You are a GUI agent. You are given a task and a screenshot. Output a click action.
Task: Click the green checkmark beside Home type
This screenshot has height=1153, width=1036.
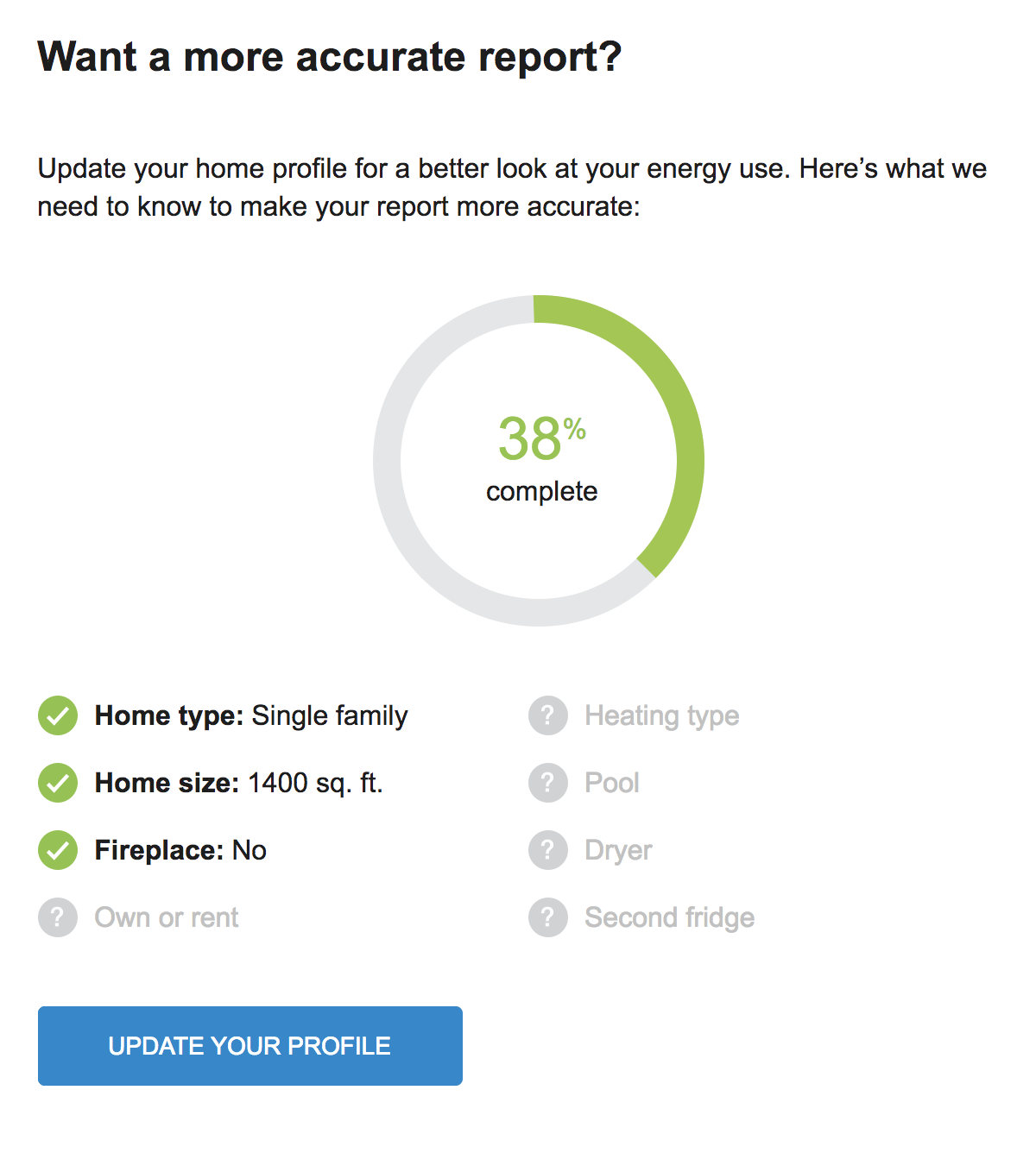click(57, 715)
